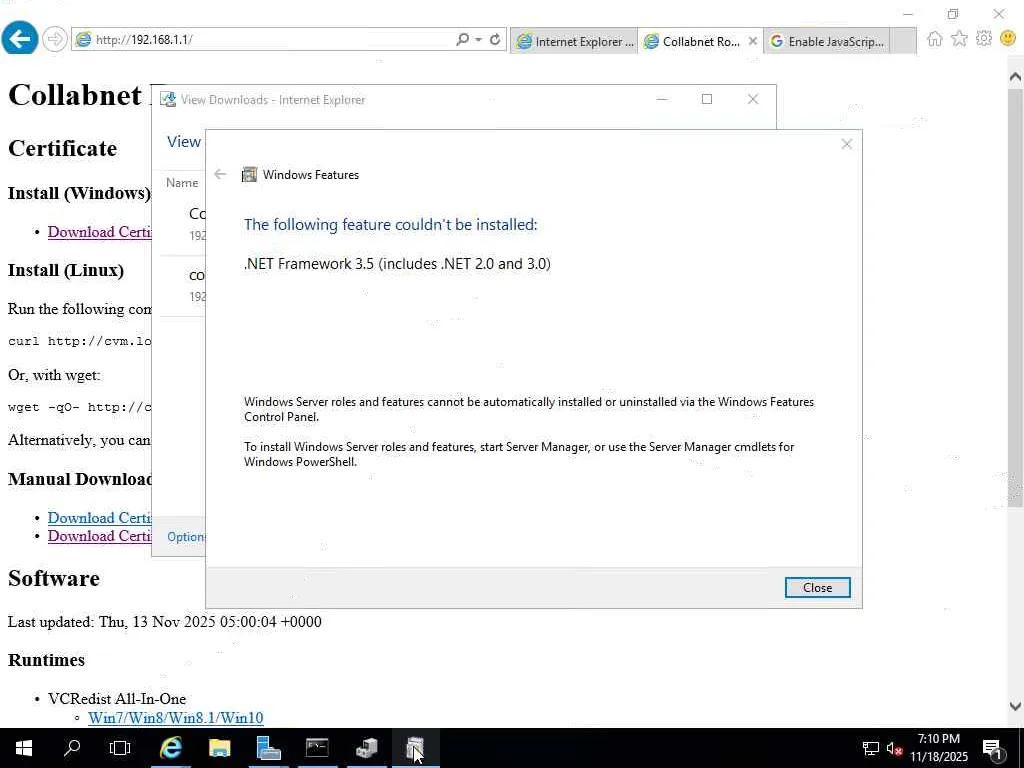This screenshot has width=1024, height=768.
Task: Click the IE Home icon
Action: pyautogui.click(x=935, y=39)
